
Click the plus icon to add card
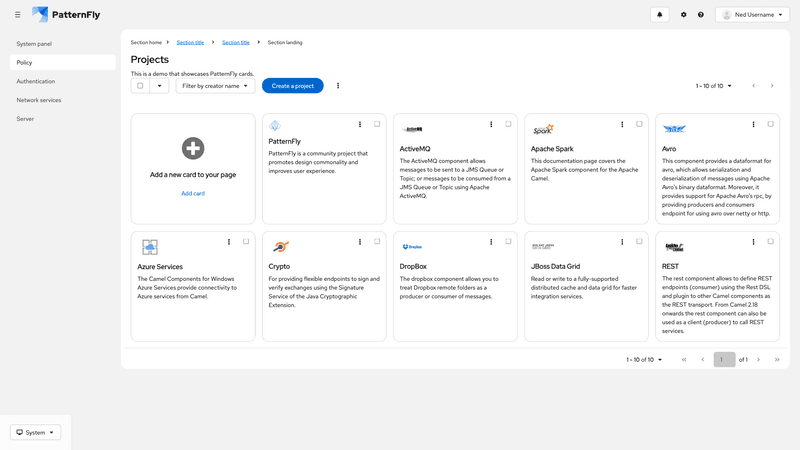pos(193,149)
